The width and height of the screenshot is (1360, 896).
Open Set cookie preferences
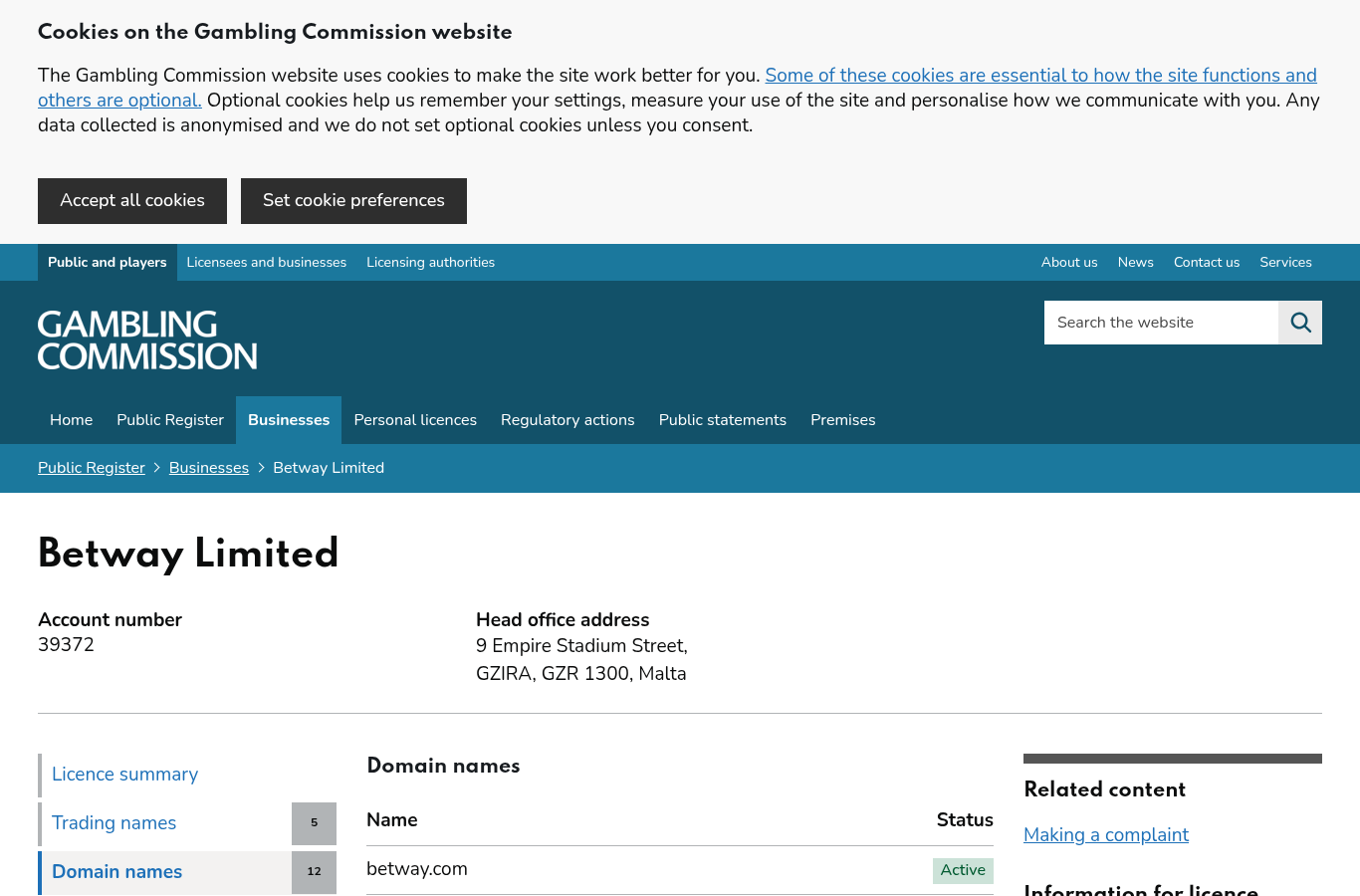point(353,201)
